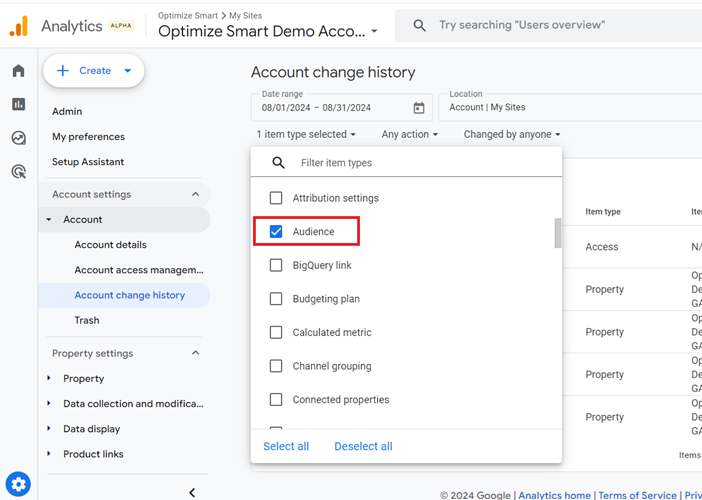Click the search magnifier icon in top bar
The image size is (702, 500).
pyautogui.click(x=419, y=25)
